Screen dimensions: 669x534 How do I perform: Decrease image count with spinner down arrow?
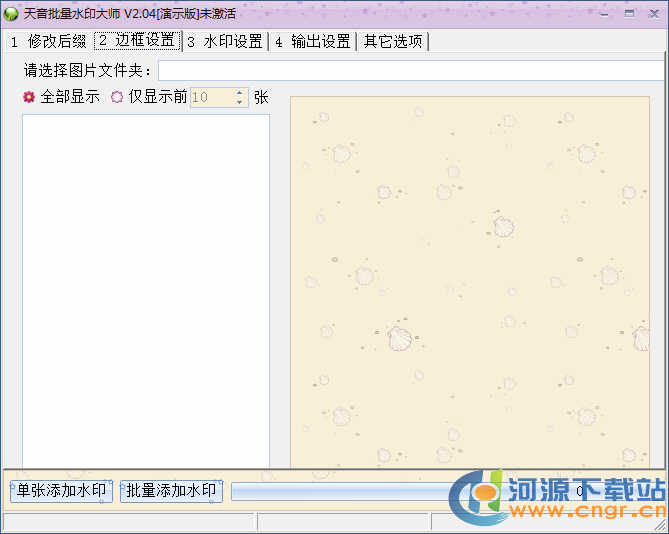point(239,102)
